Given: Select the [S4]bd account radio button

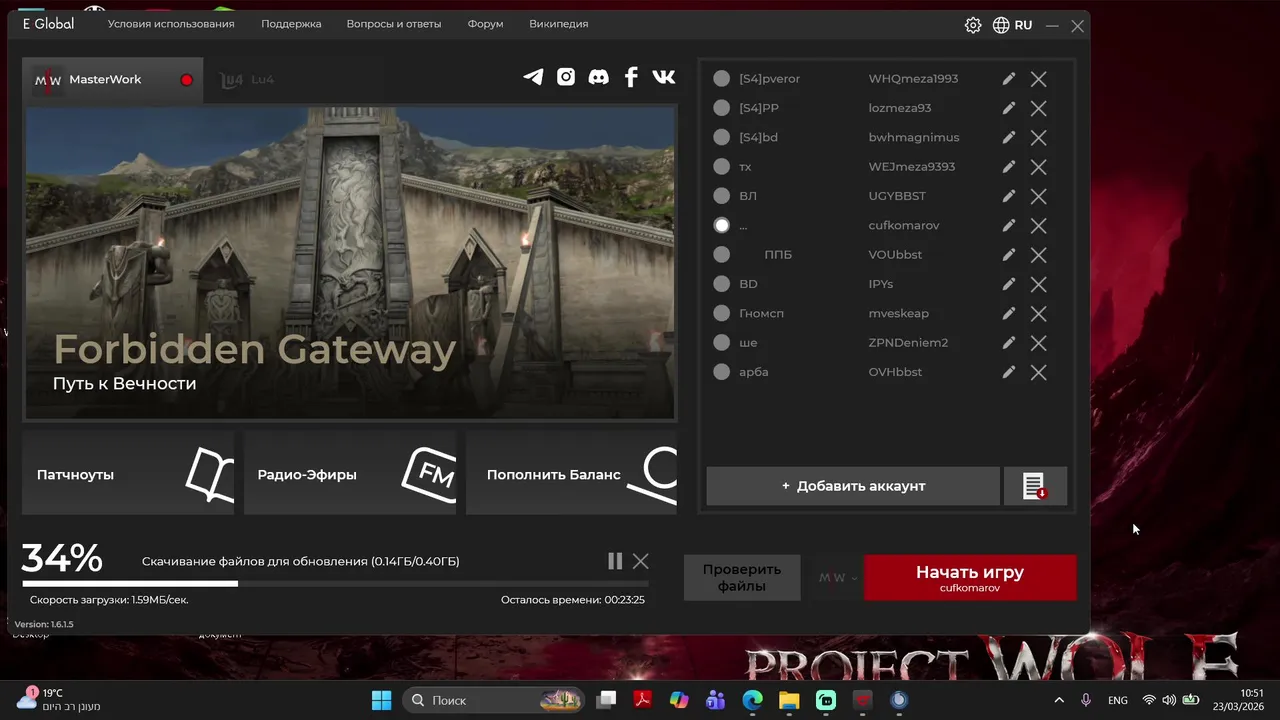Looking at the screenshot, I should pyautogui.click(x=721, y=137).
